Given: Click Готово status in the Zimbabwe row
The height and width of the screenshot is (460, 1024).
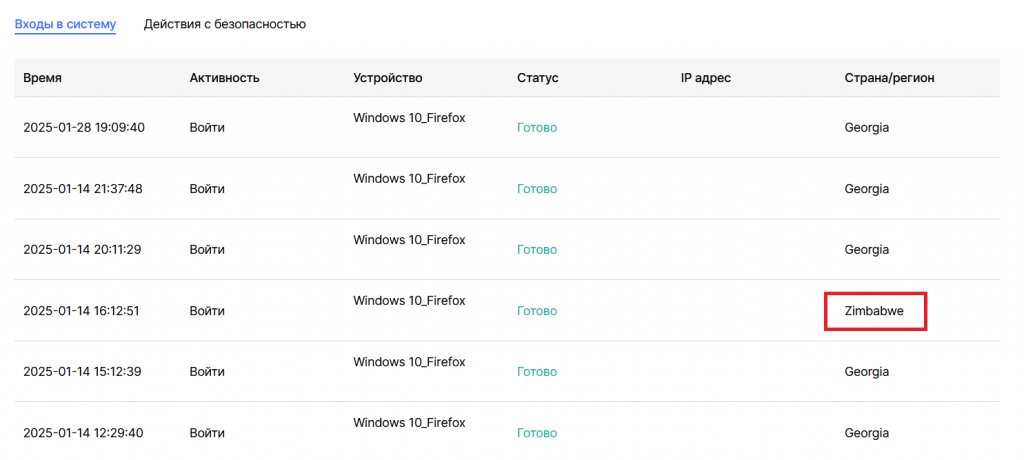Looking at the screenshot, I should (537, 311).
